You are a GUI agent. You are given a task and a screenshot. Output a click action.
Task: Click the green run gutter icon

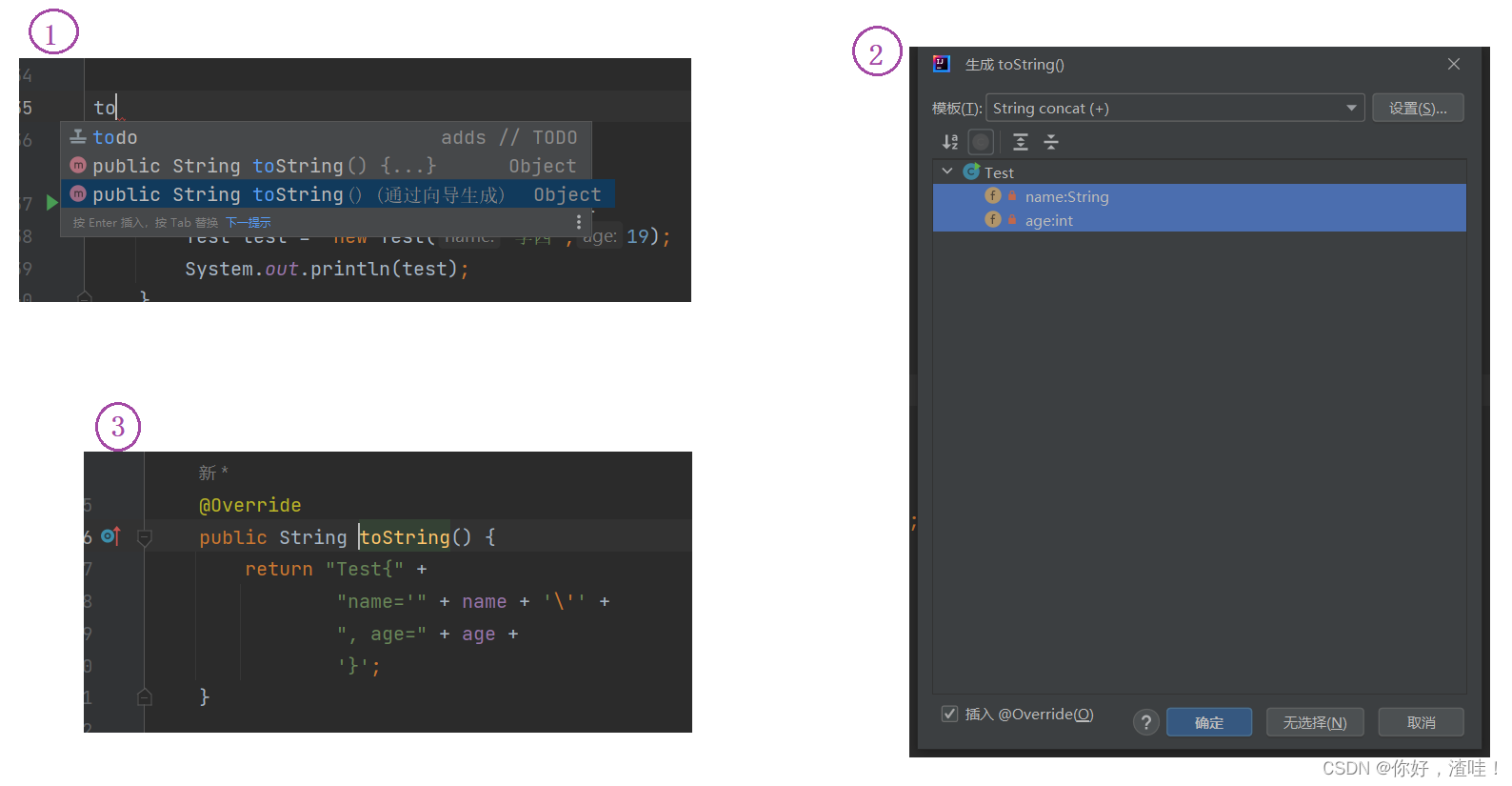point(52,203)
